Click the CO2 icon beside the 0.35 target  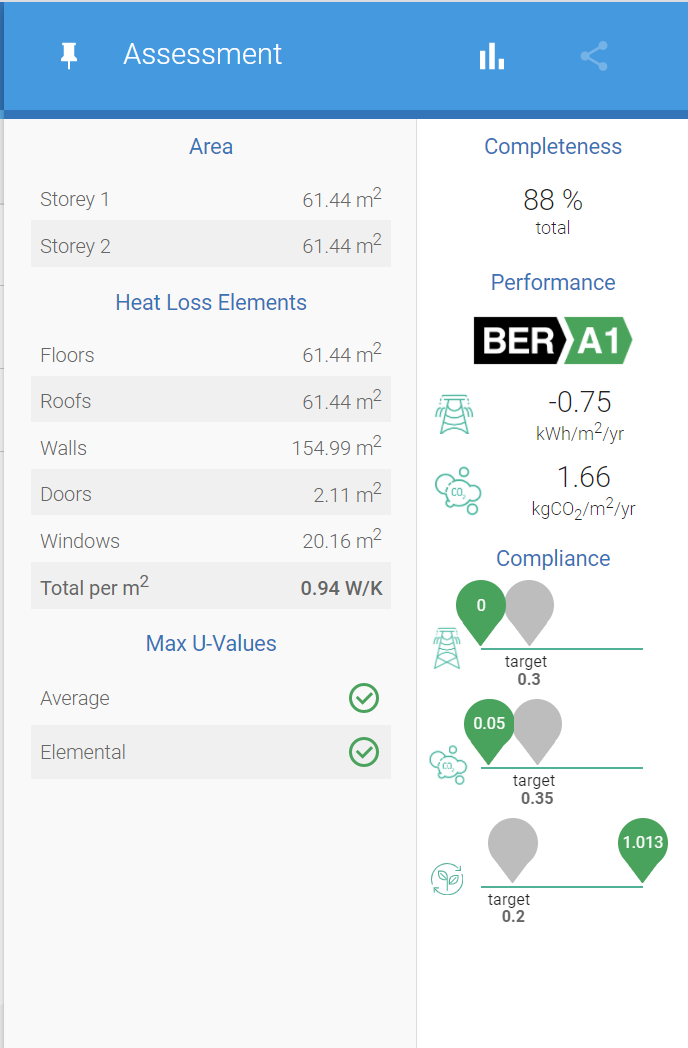[x=447, y=765]
